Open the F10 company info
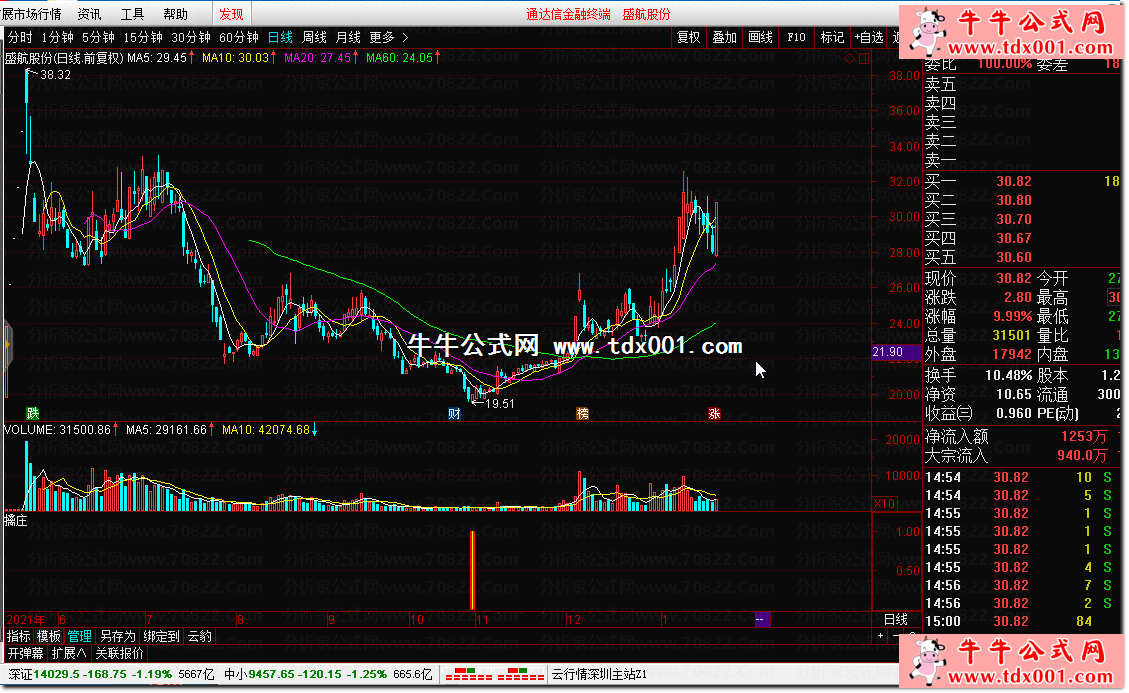This screenshot has width=1129, height=693. (x=796, y=37)
